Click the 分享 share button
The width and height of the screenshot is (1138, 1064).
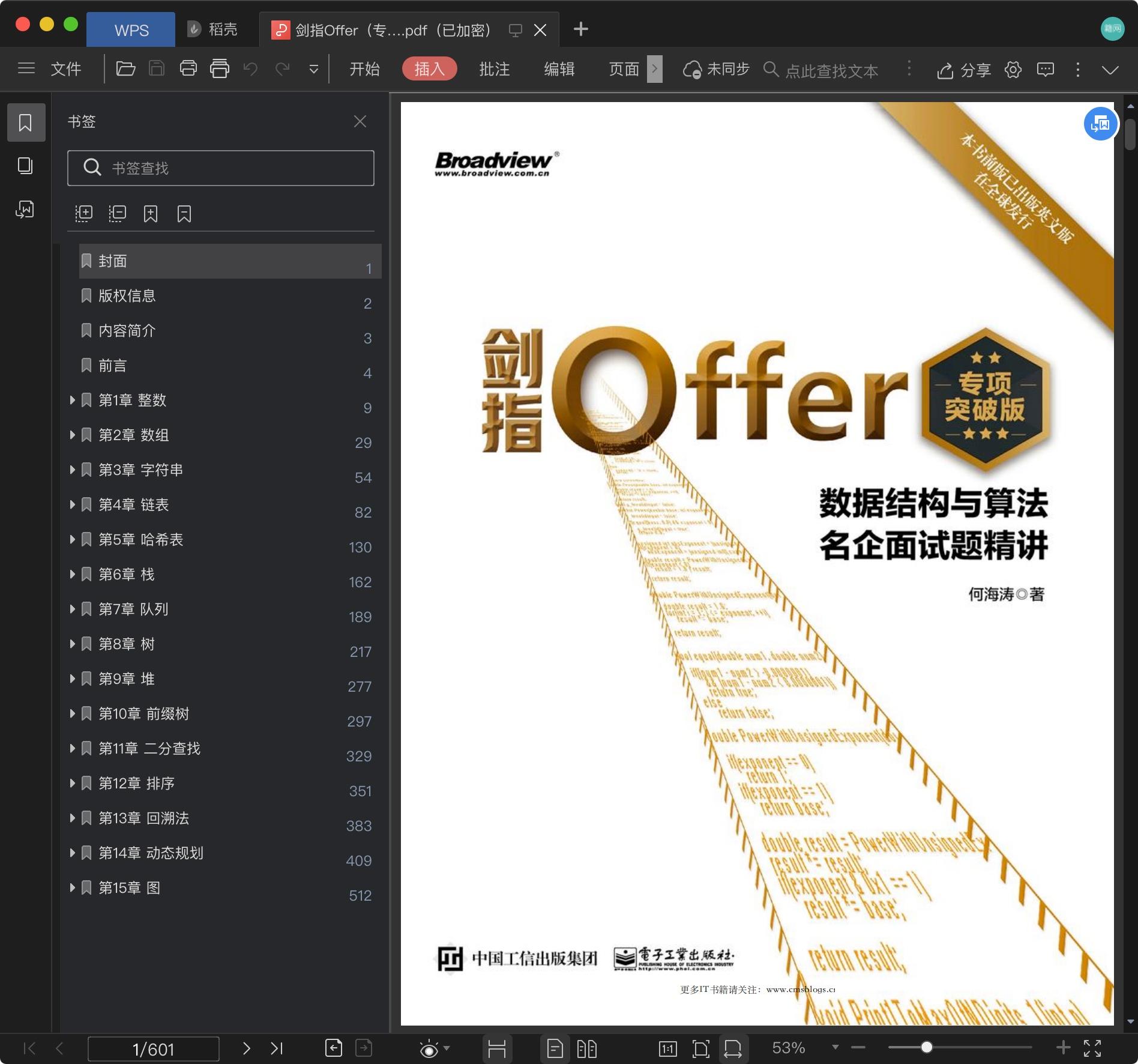963,70
